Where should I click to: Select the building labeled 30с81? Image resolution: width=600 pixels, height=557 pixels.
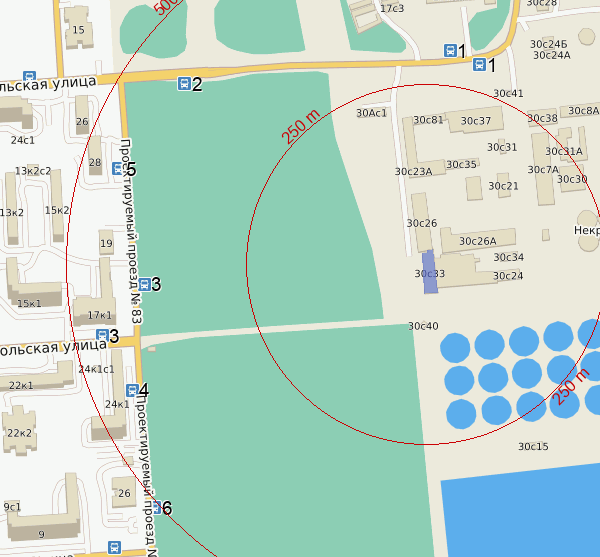point(428,121)
